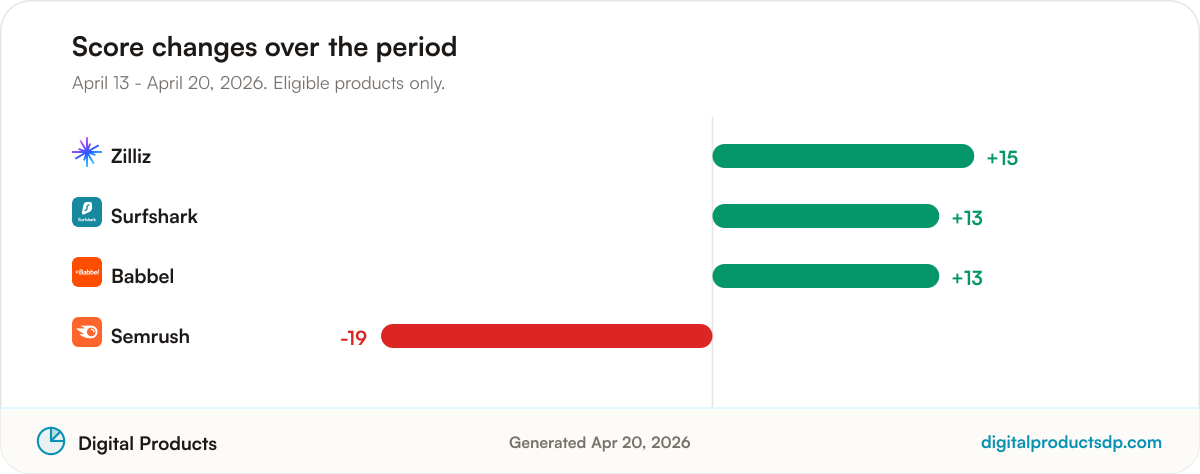
Task: Click the Generated Apr 20, 2026 text
Action: pos(599,442)
